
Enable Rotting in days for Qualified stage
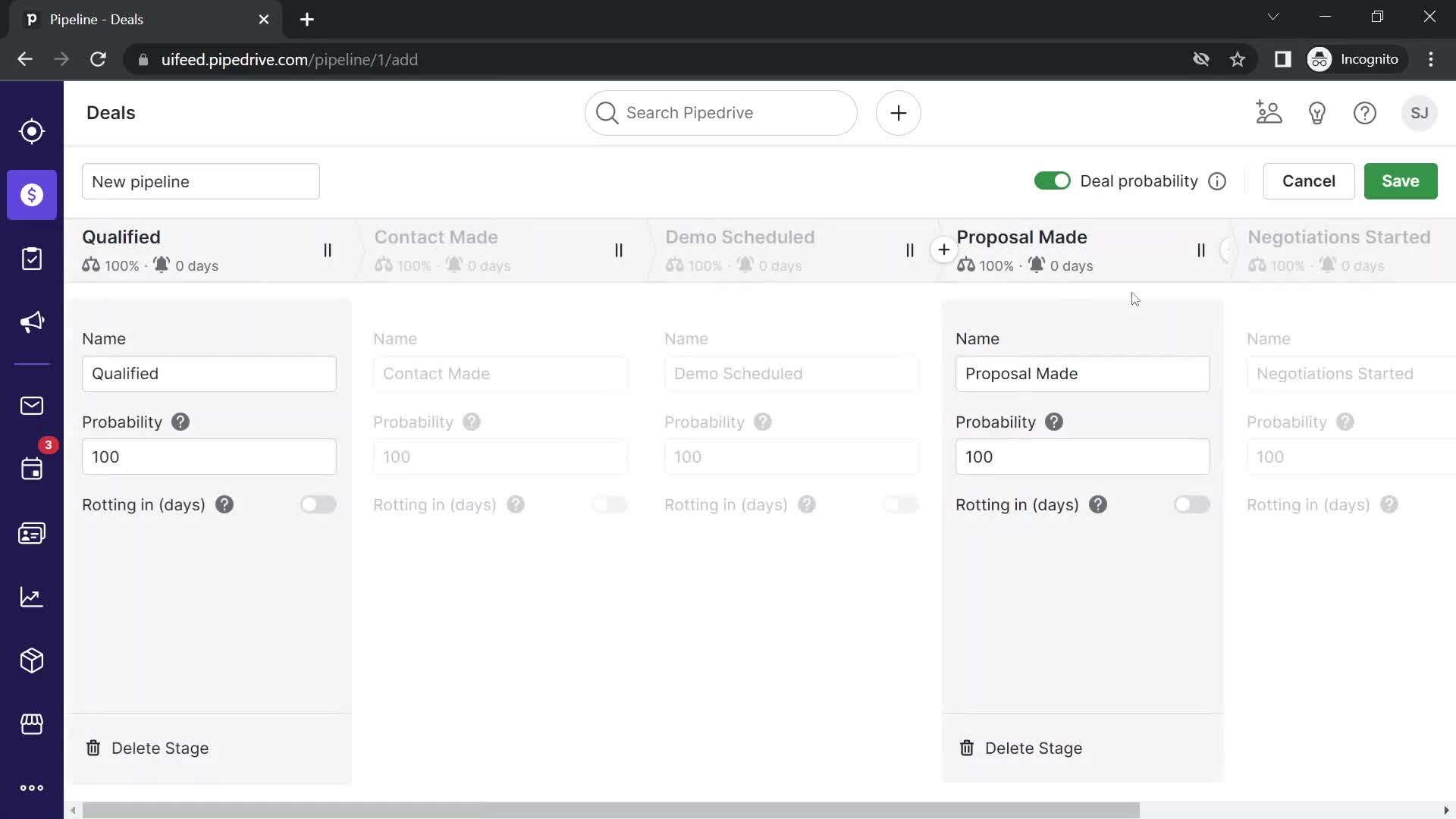tap(319, 504)
